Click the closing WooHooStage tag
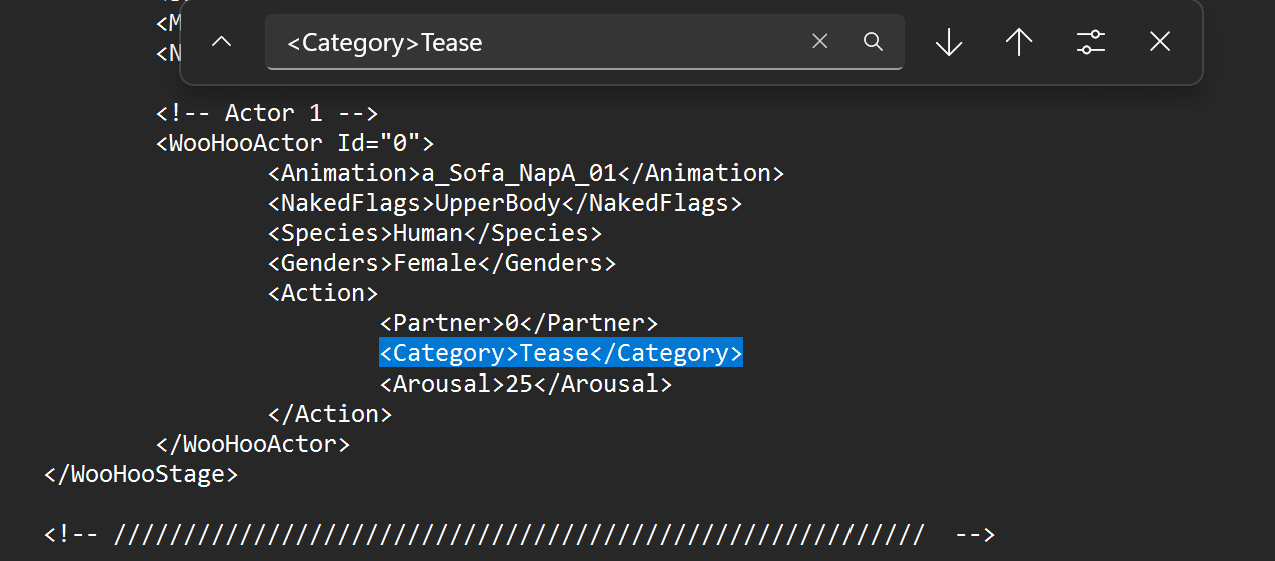 tap(141, 473)
